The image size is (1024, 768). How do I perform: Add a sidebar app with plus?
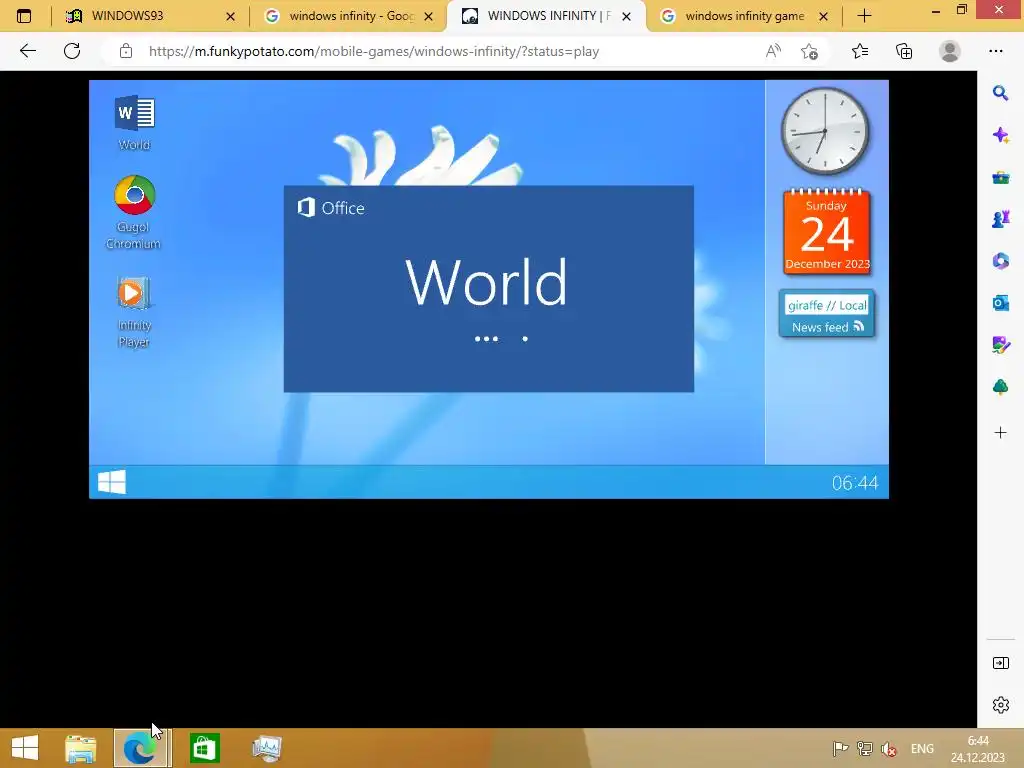pyautogui.click(x=1000, y=432)
